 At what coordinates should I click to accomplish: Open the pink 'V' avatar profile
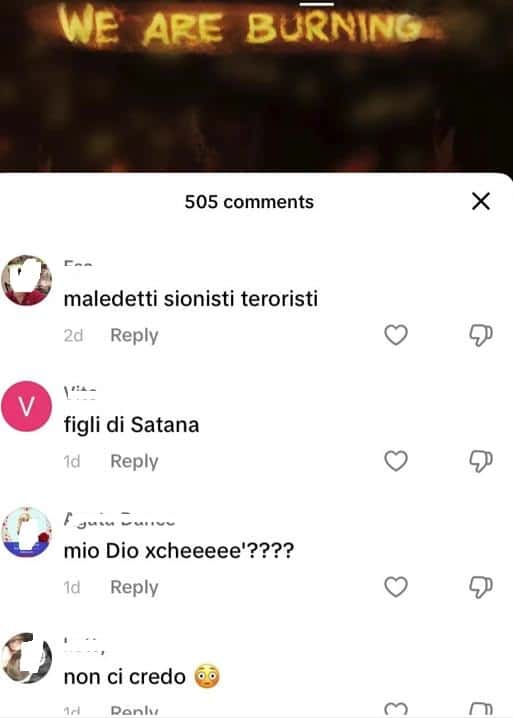coord(27,406)
